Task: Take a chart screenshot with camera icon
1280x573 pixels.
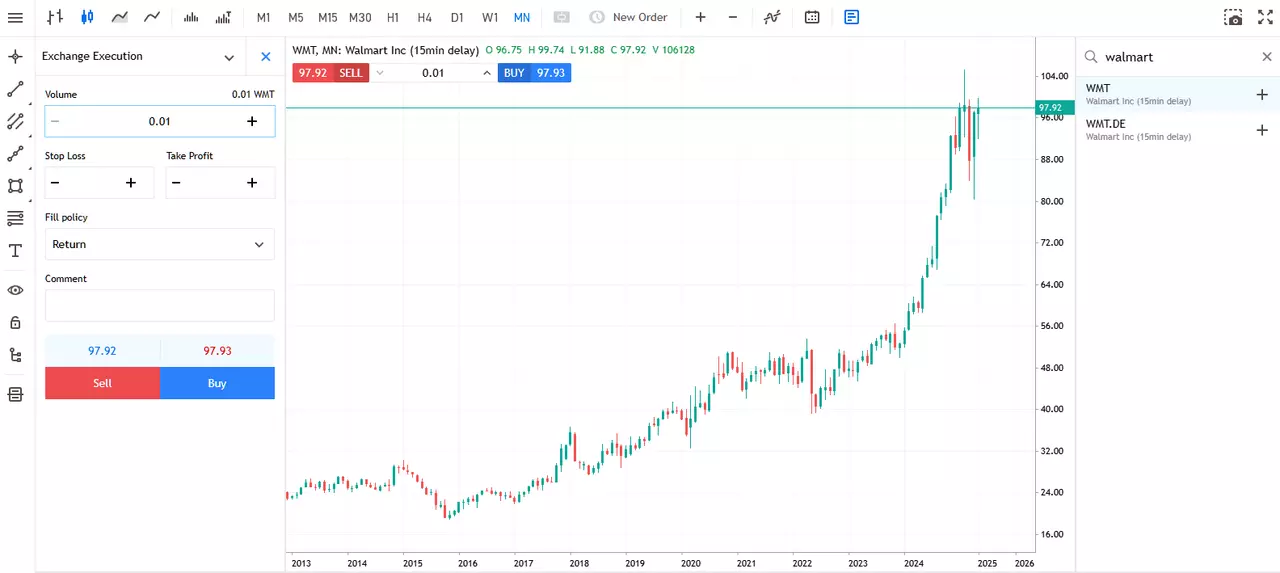Action: click(x=1234, y=17)
